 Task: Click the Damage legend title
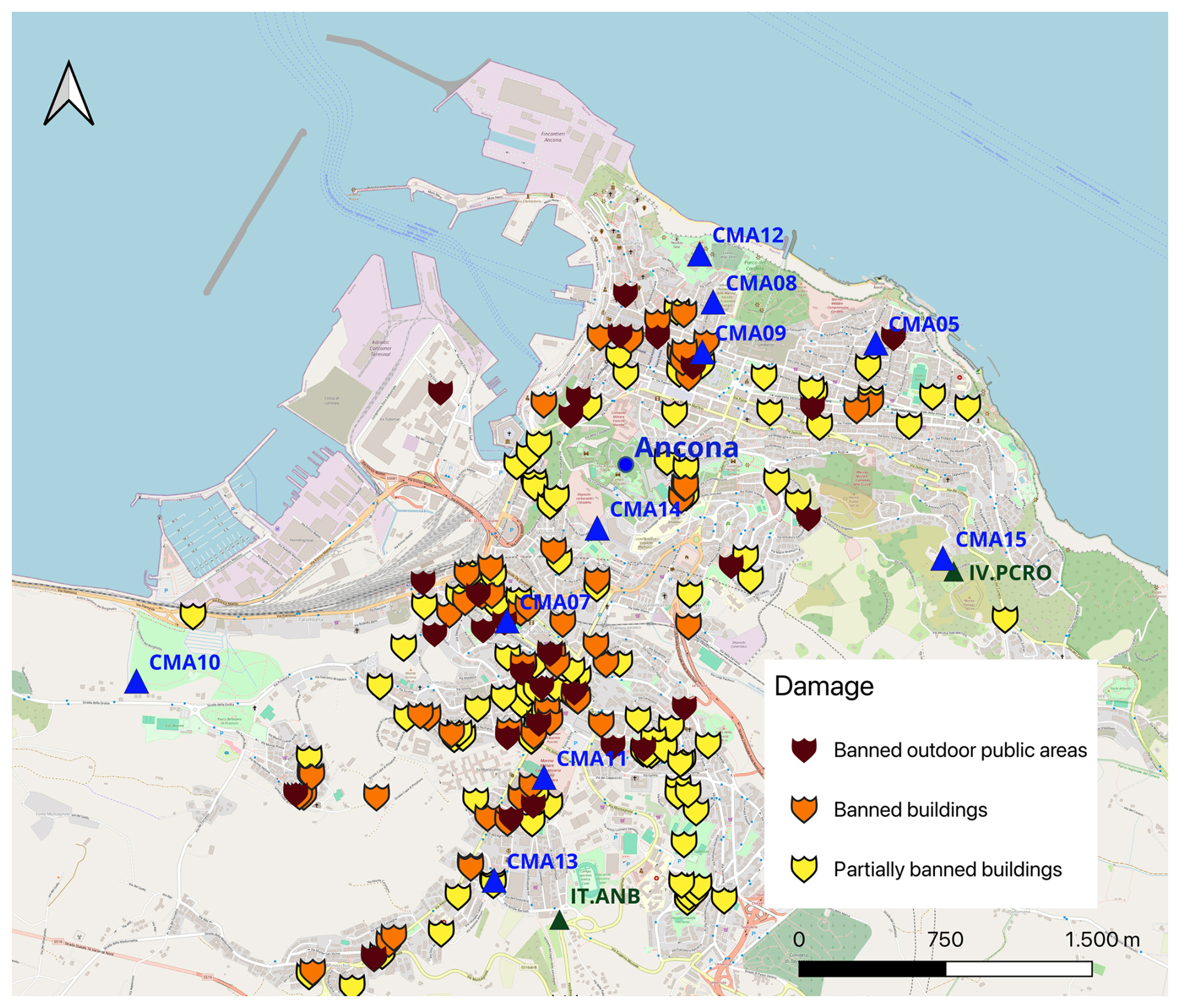click(823, 686)
